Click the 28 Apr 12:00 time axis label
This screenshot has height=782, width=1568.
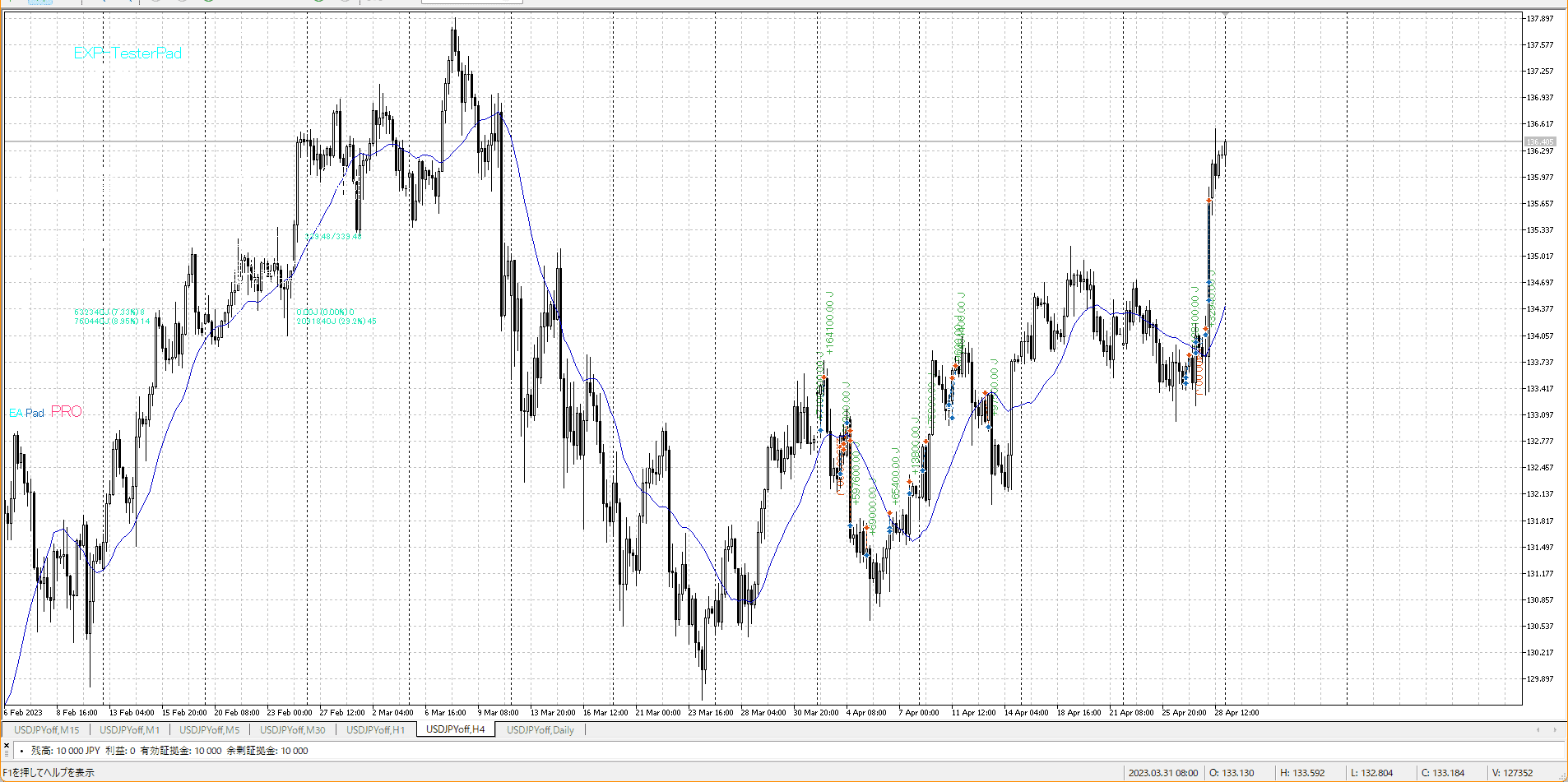tap(1236, 713)
